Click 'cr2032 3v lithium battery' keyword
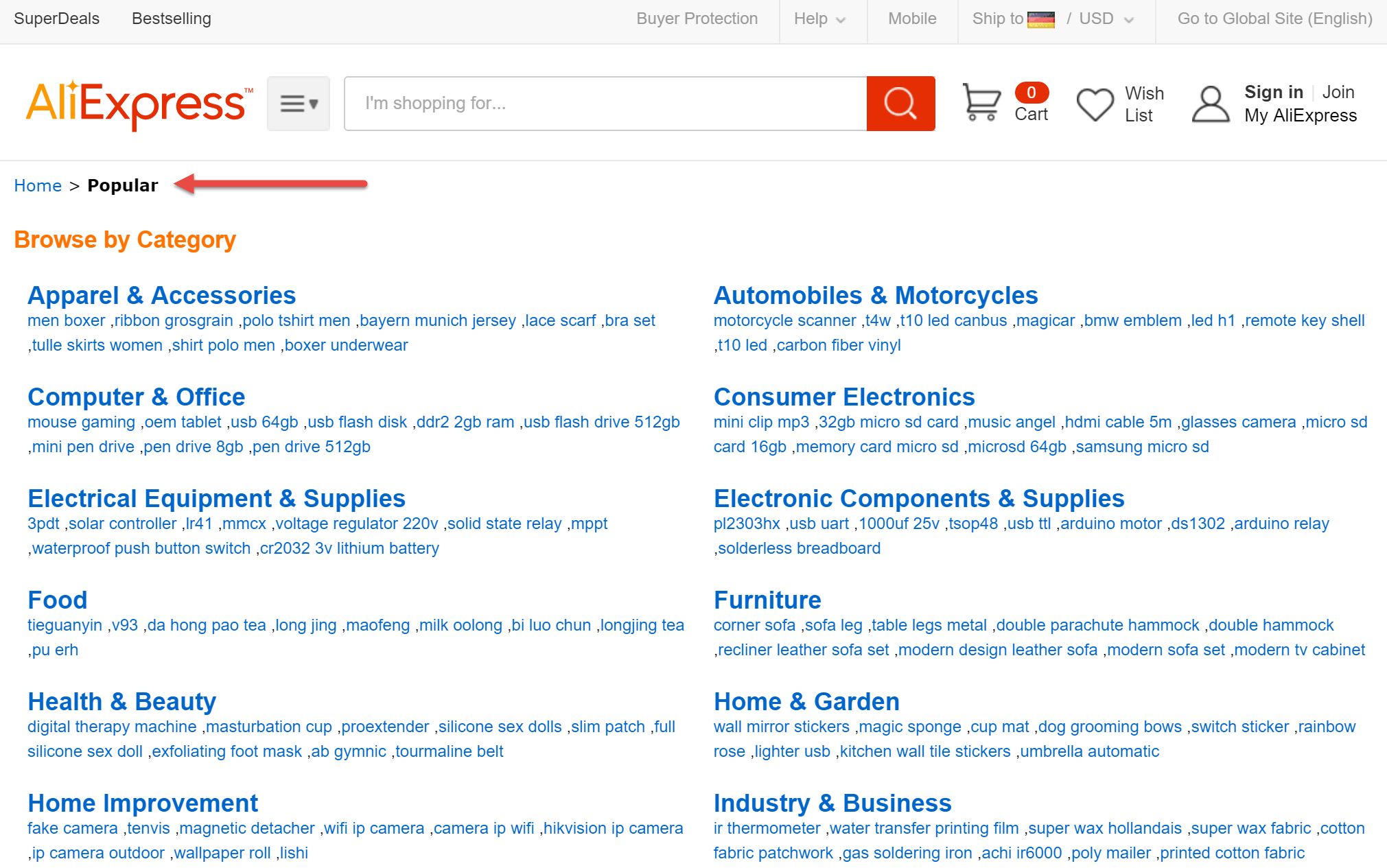 click(x=349, y=548)
